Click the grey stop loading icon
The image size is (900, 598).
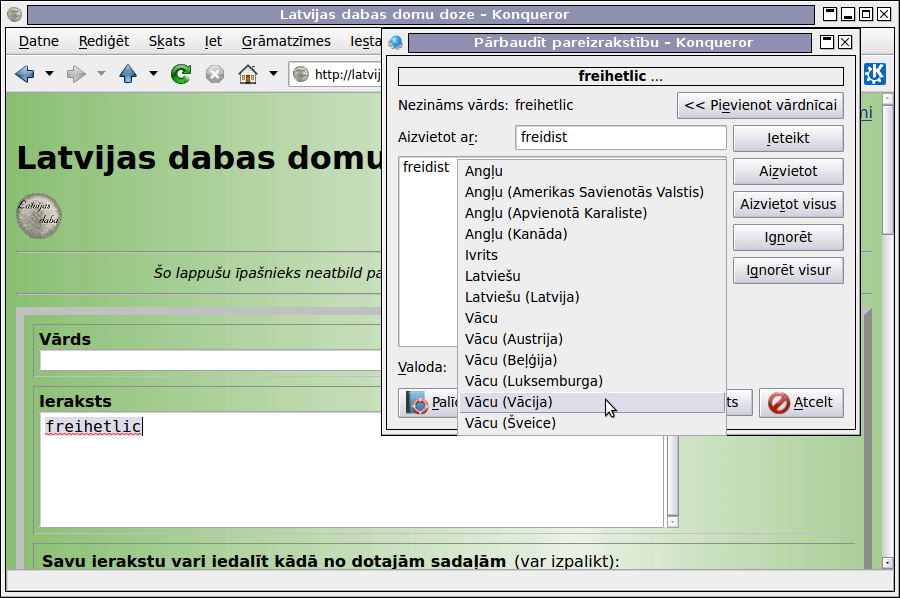[215, 74]
